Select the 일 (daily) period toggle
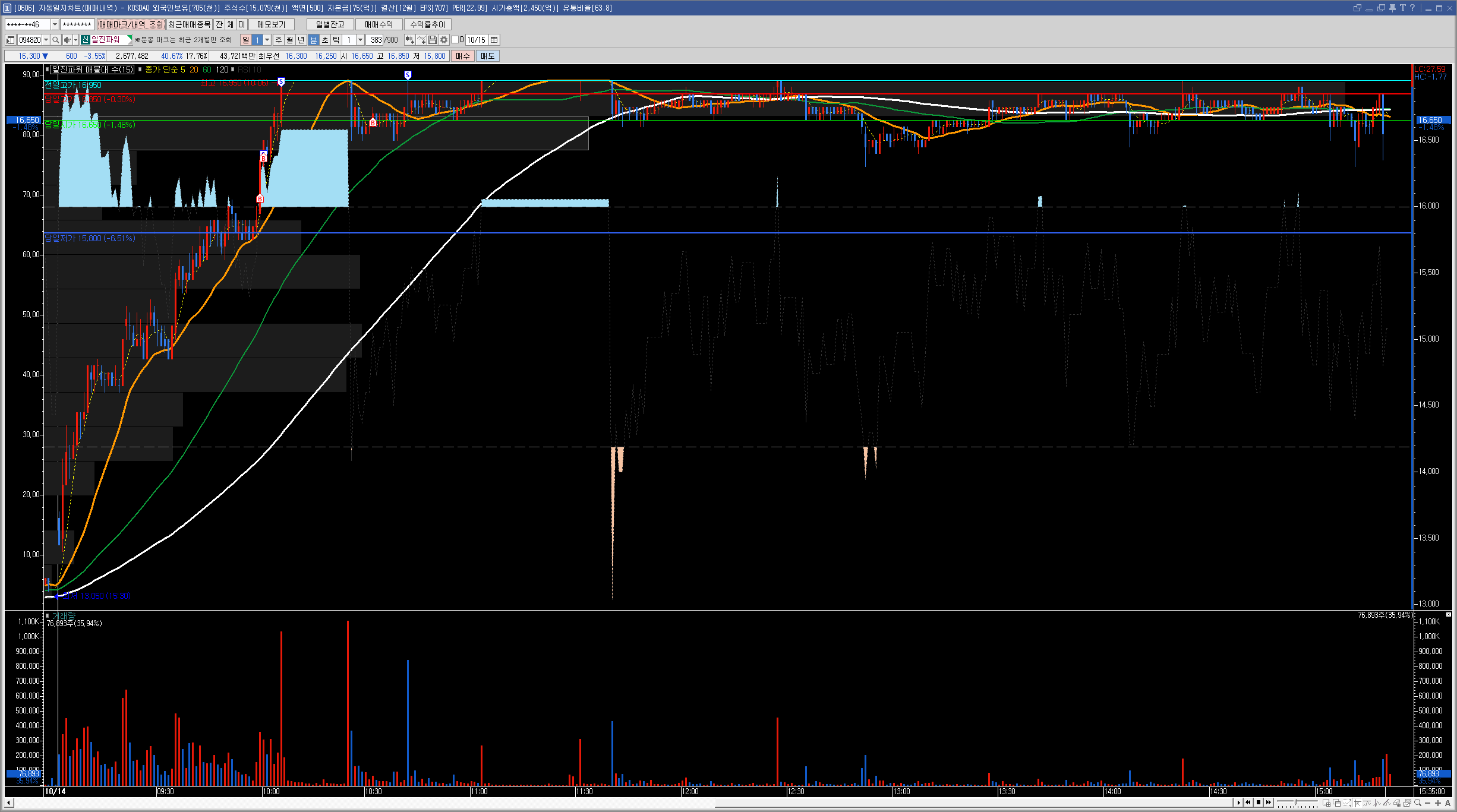Viewport: 1457px width, 812px height. point(246,40)
